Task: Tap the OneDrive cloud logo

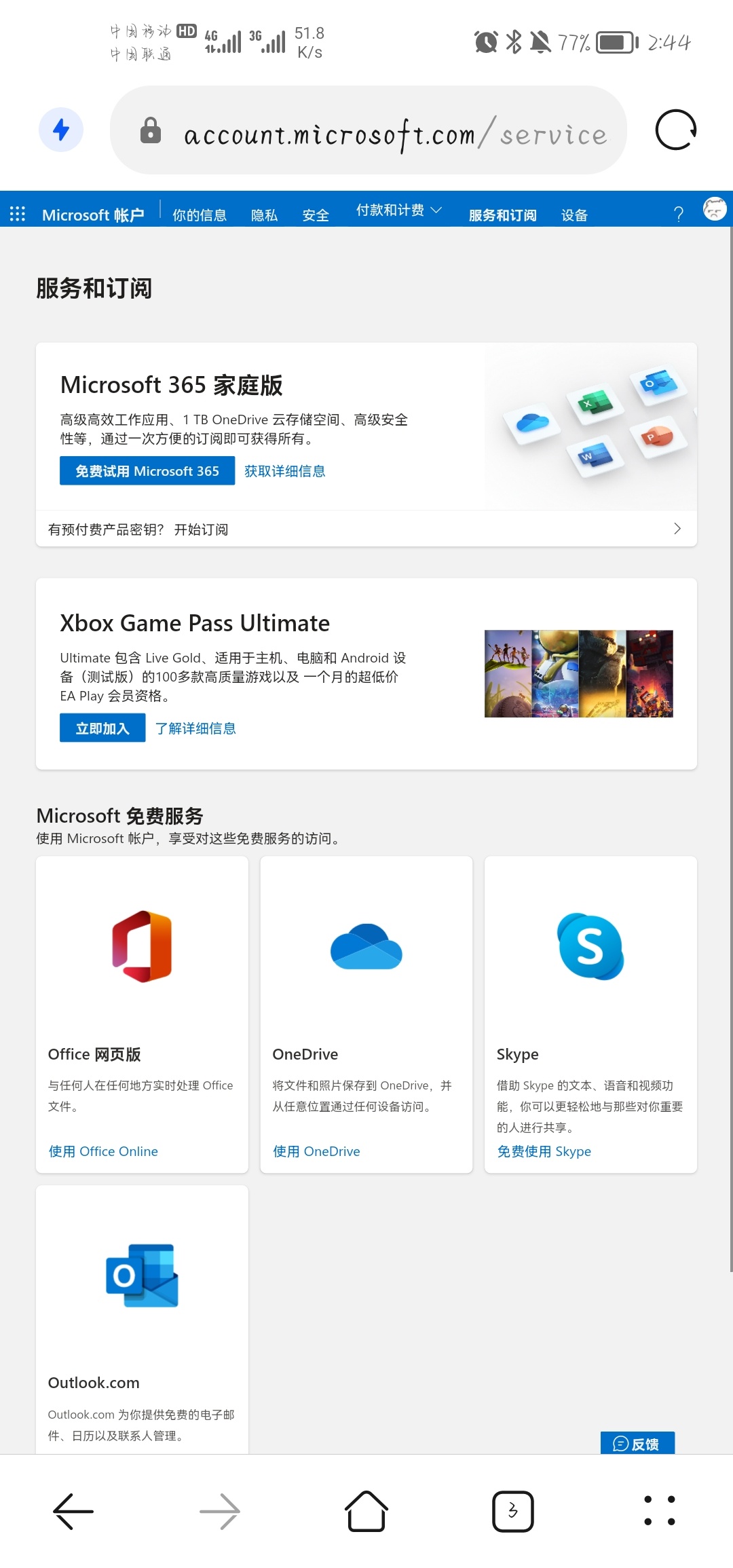Action: (366, 946)
